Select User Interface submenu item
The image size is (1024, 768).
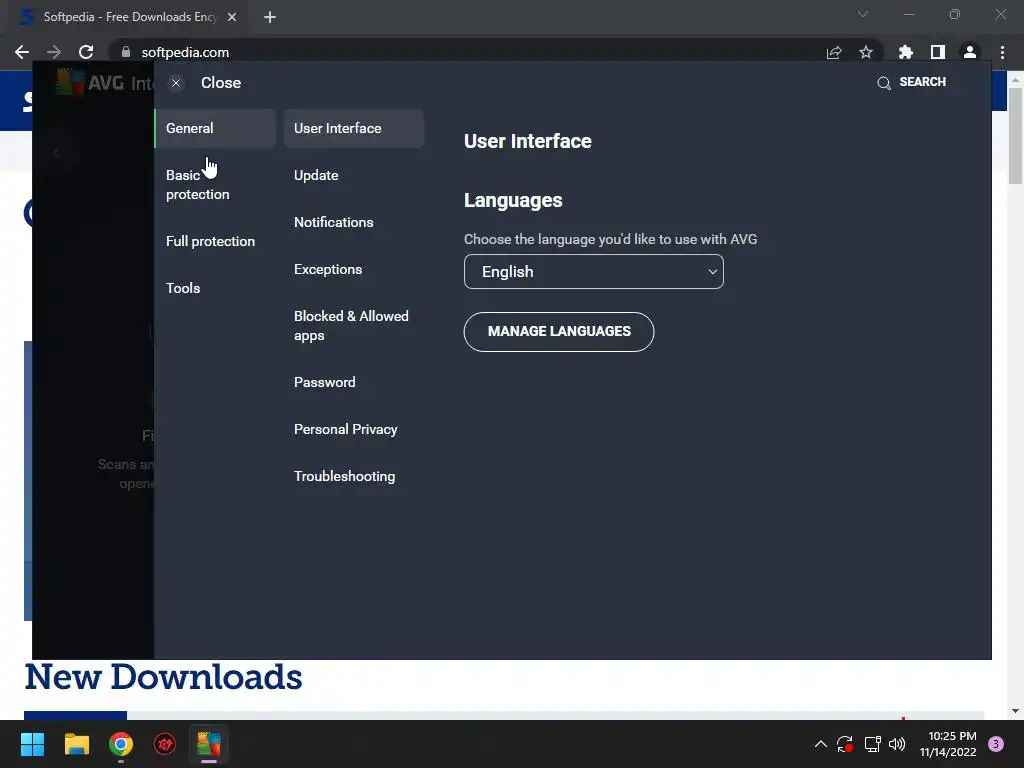click(354, 129)
